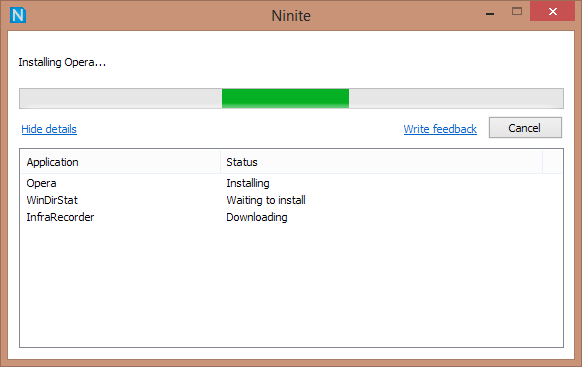582x367 pixels.
Task: Minimize the Ninite window
Action: point(490,13)
